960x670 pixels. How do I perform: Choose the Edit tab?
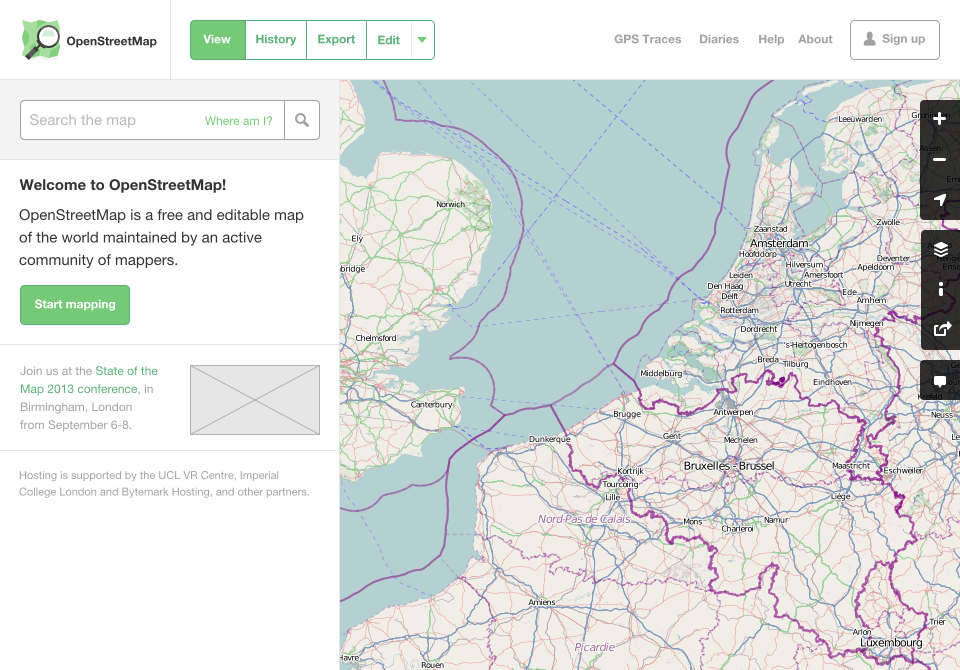point(389,40)
